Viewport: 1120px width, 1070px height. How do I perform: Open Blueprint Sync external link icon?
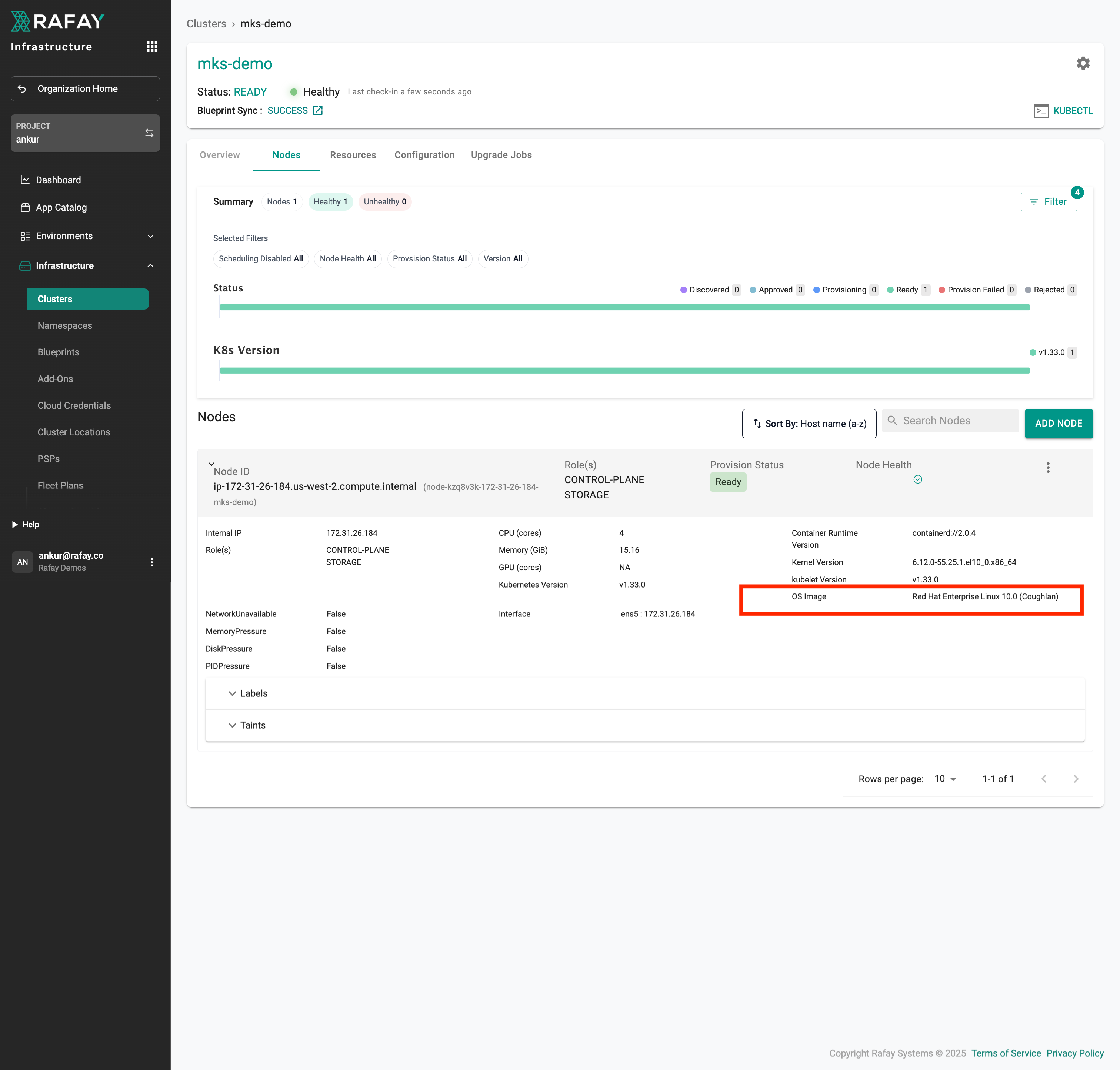coord(318,111)
